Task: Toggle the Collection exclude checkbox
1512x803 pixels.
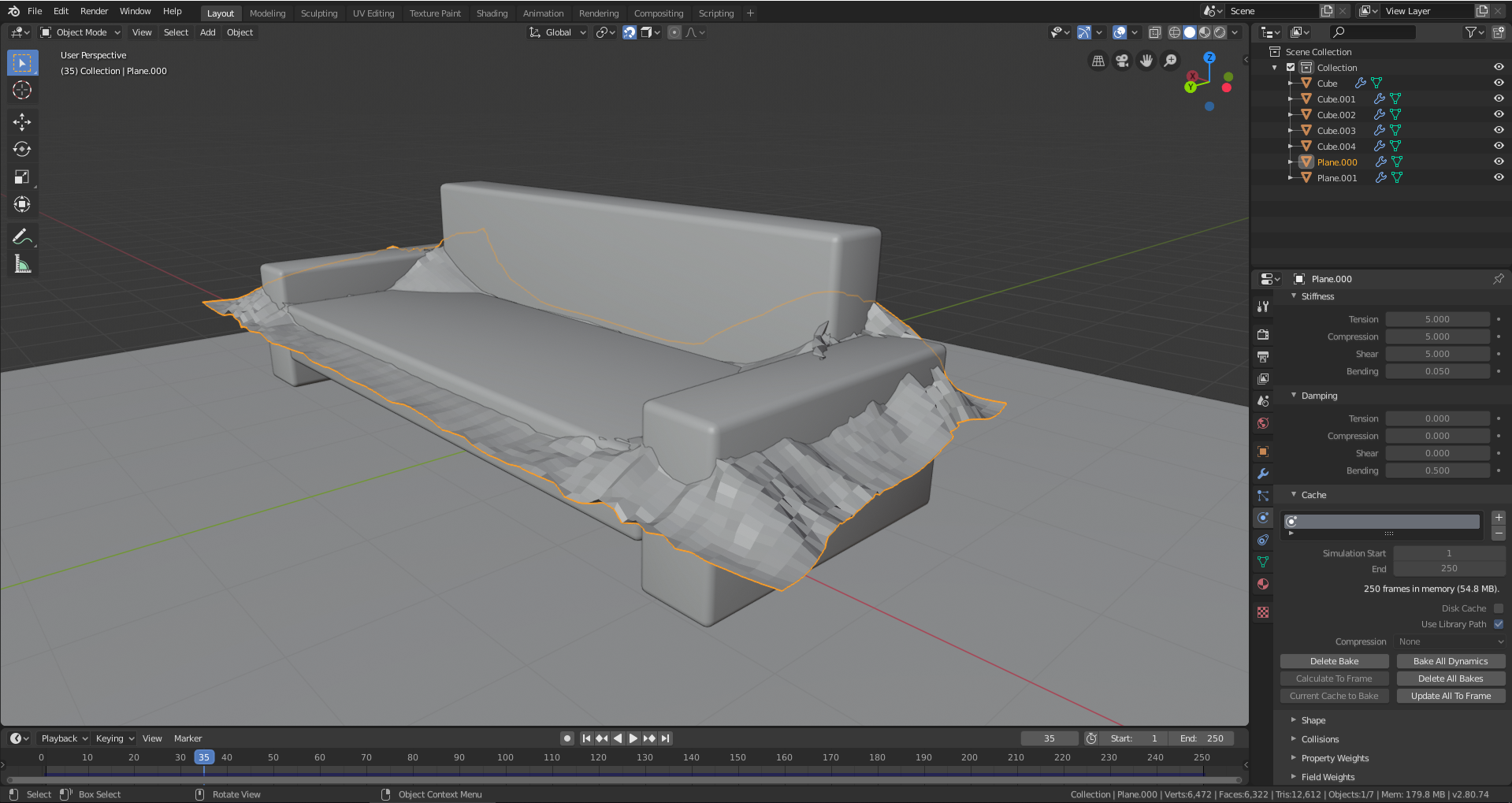Action: [x=1291, y=68]
